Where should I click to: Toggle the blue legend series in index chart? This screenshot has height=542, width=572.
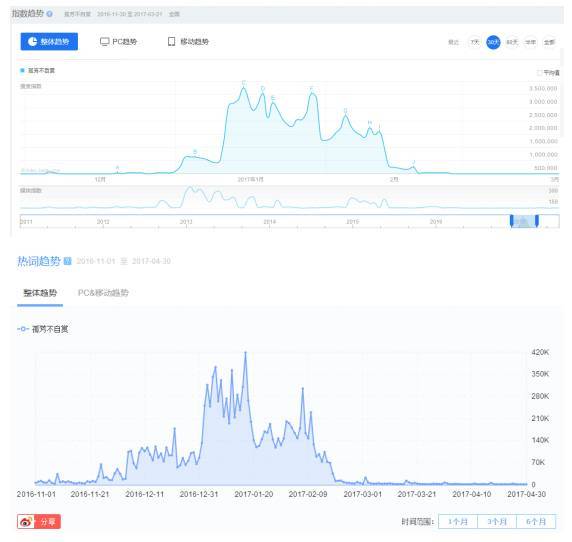pos(38,70)
